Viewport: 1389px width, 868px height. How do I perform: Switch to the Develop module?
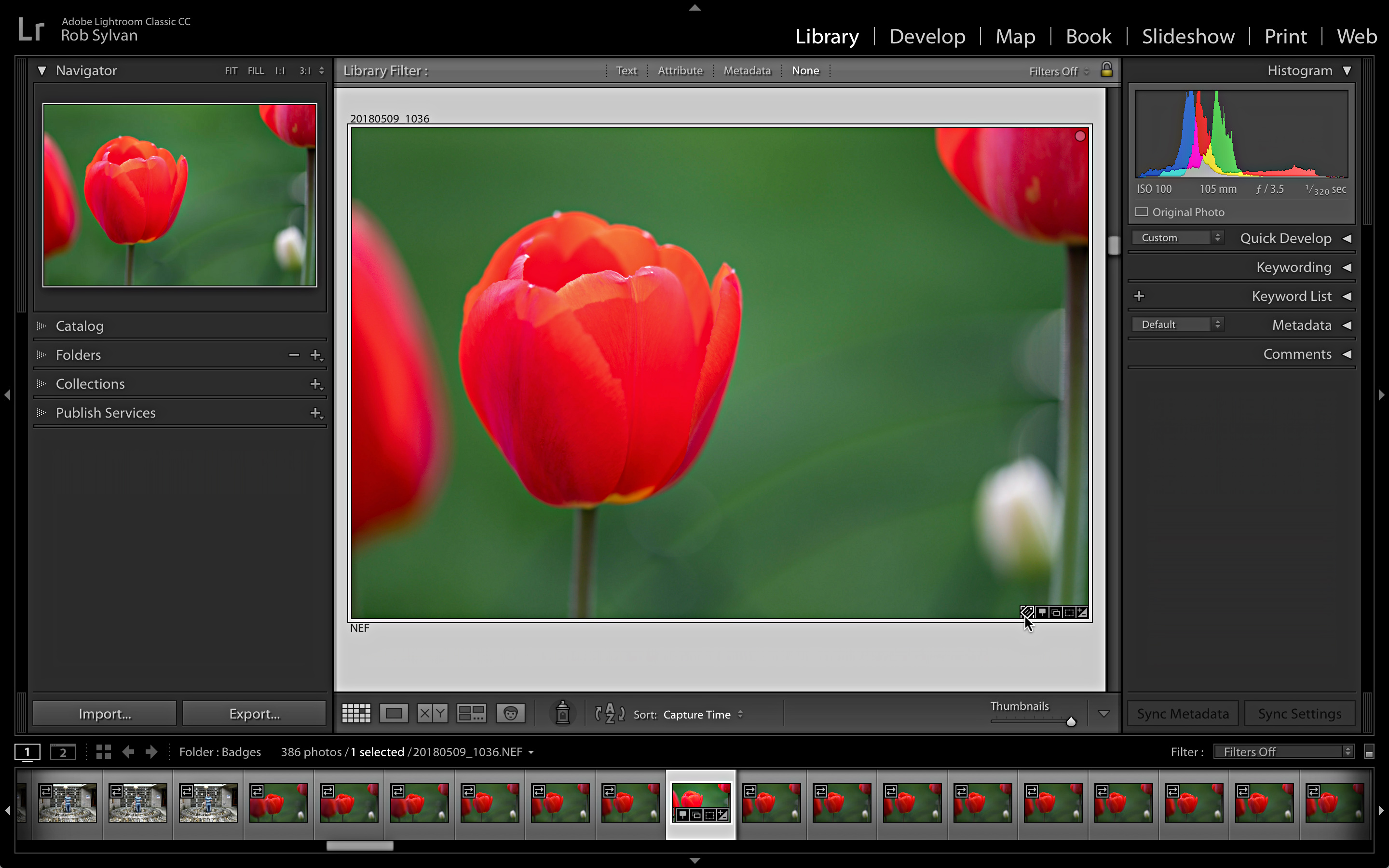pos(927,36)
